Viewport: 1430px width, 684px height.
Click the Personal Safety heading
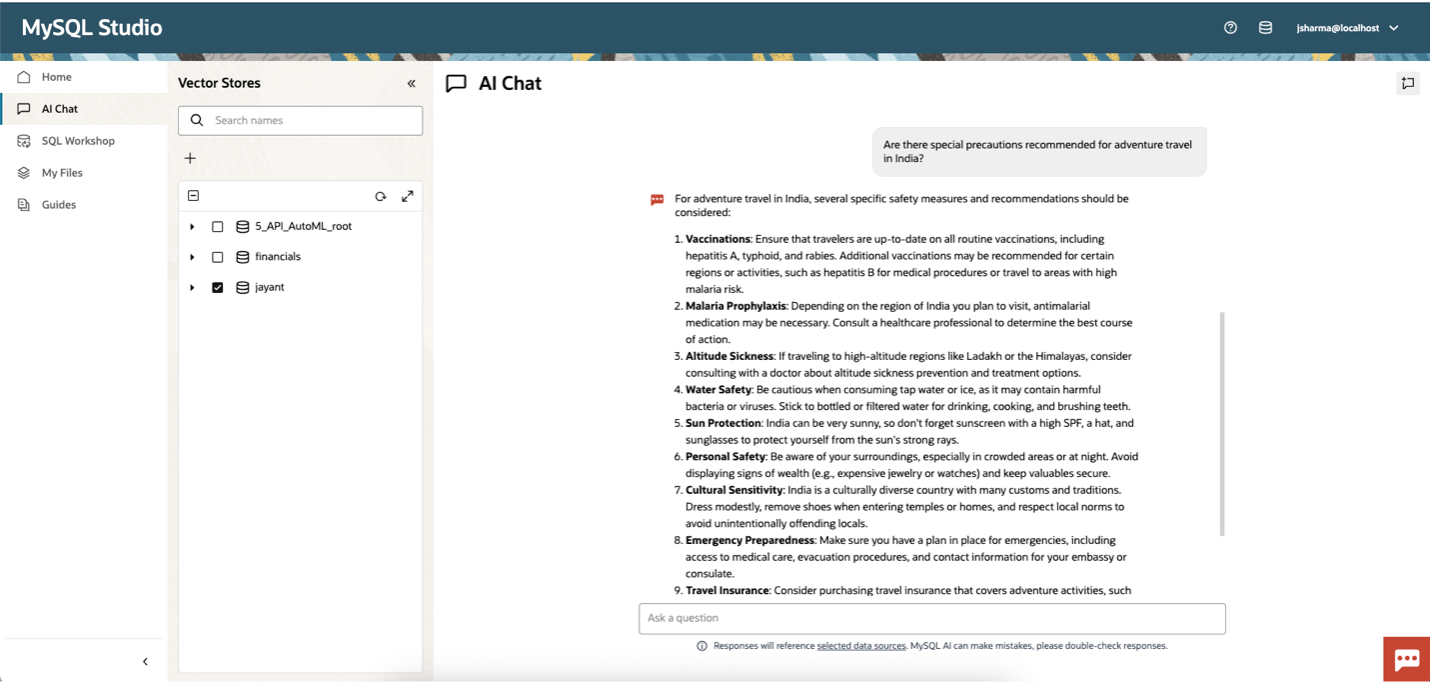tap(726, 457)
